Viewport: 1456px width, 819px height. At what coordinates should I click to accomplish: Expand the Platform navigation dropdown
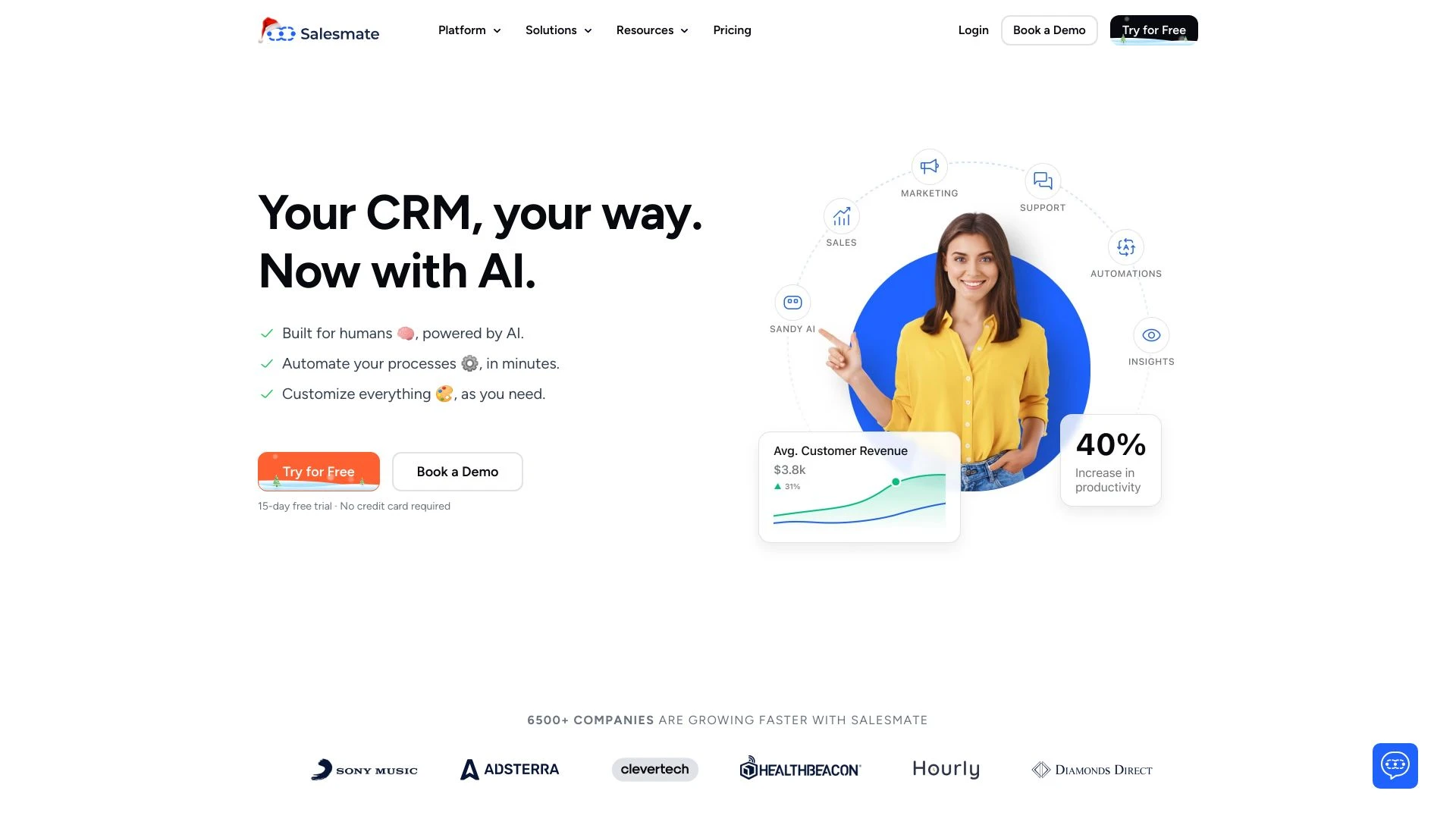pyautogui.click(x=468, y=30)
